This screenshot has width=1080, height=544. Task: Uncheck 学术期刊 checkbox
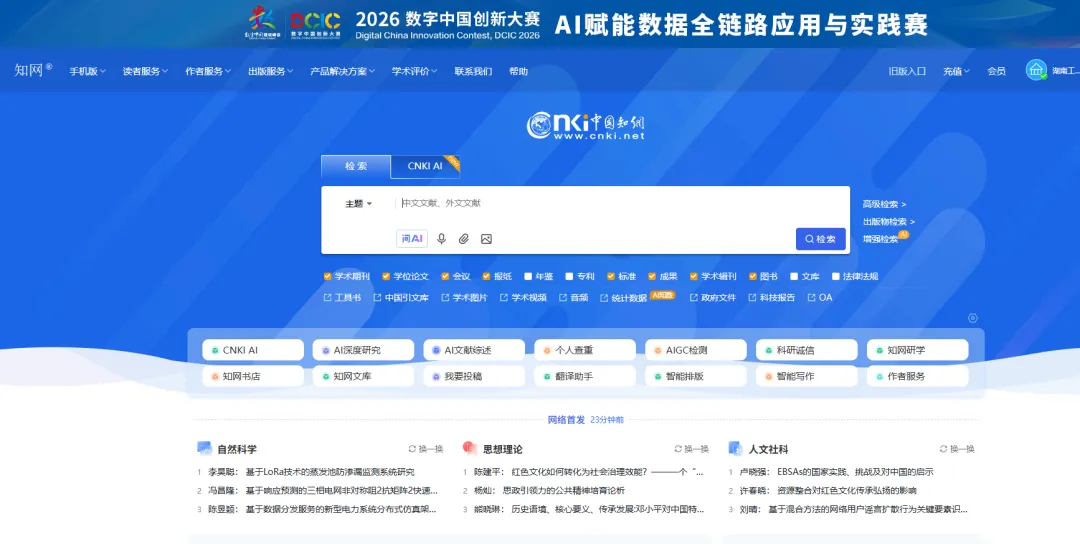[x=328, y=276]
